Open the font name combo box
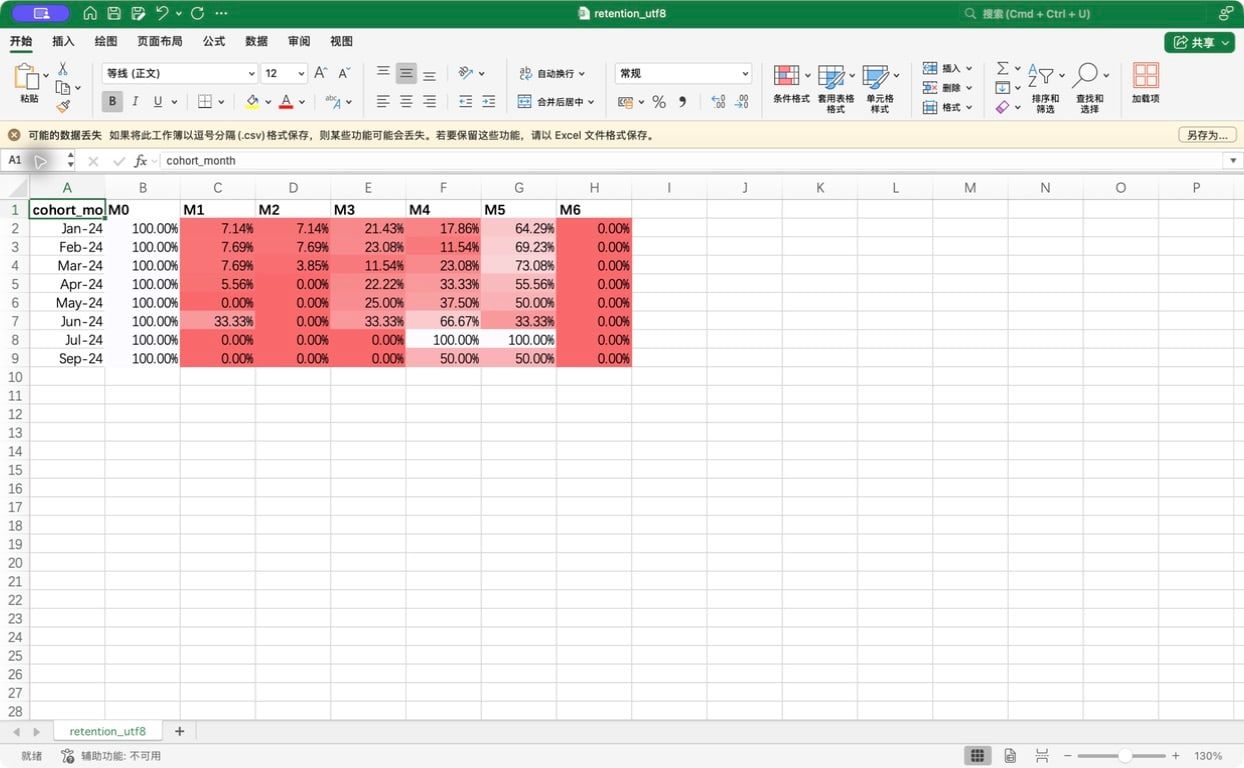Screen dimensions: 1244x768 [180, 73]
